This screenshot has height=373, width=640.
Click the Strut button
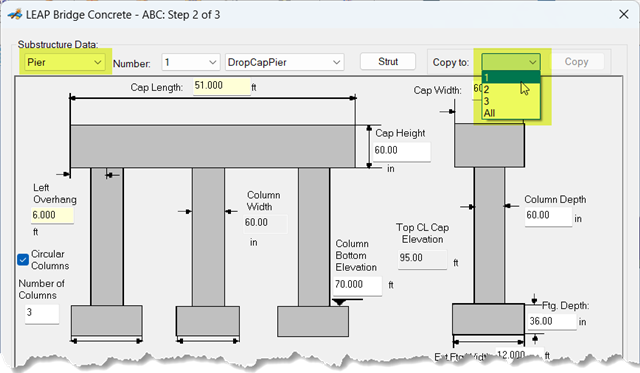388,62
